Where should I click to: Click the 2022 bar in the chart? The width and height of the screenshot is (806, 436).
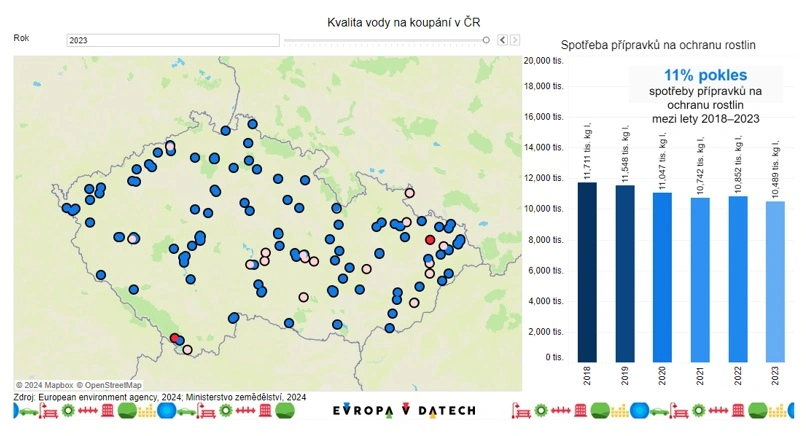pyautogui.click(x=739, y=278)
